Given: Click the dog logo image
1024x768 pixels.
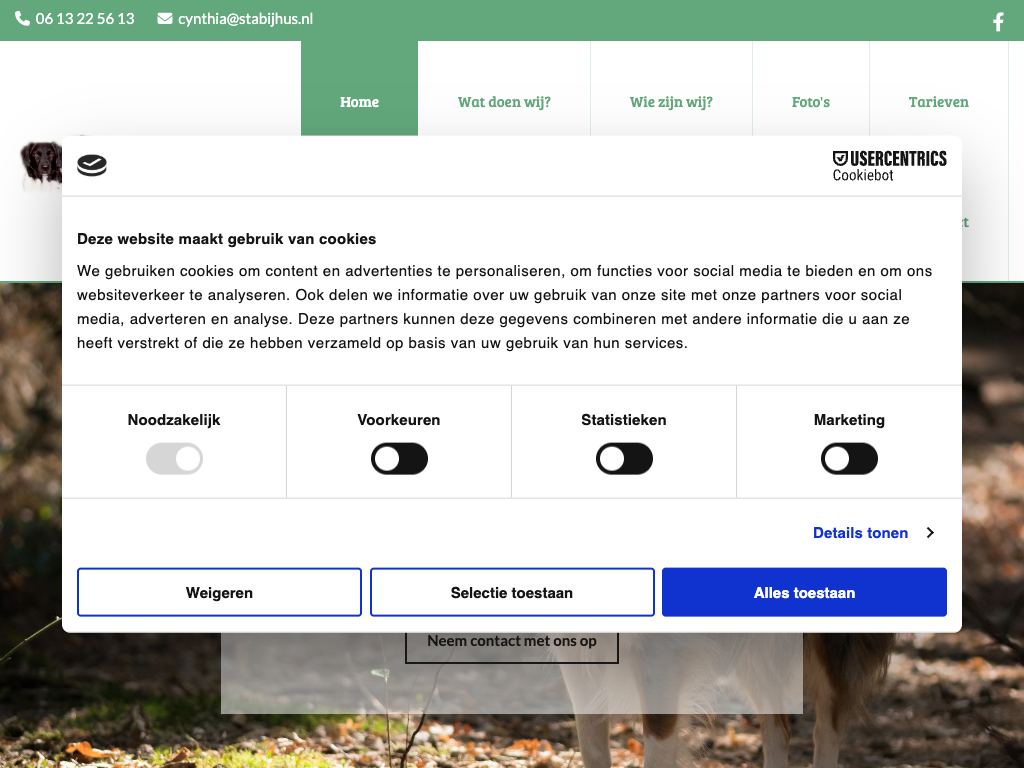Looking at the screenshot, I should point(40,165).
